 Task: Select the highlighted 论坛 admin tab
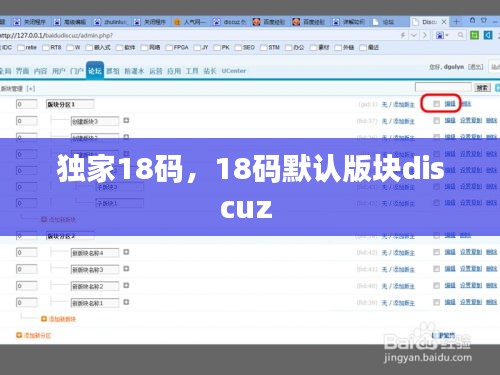[x=95, y=71]
